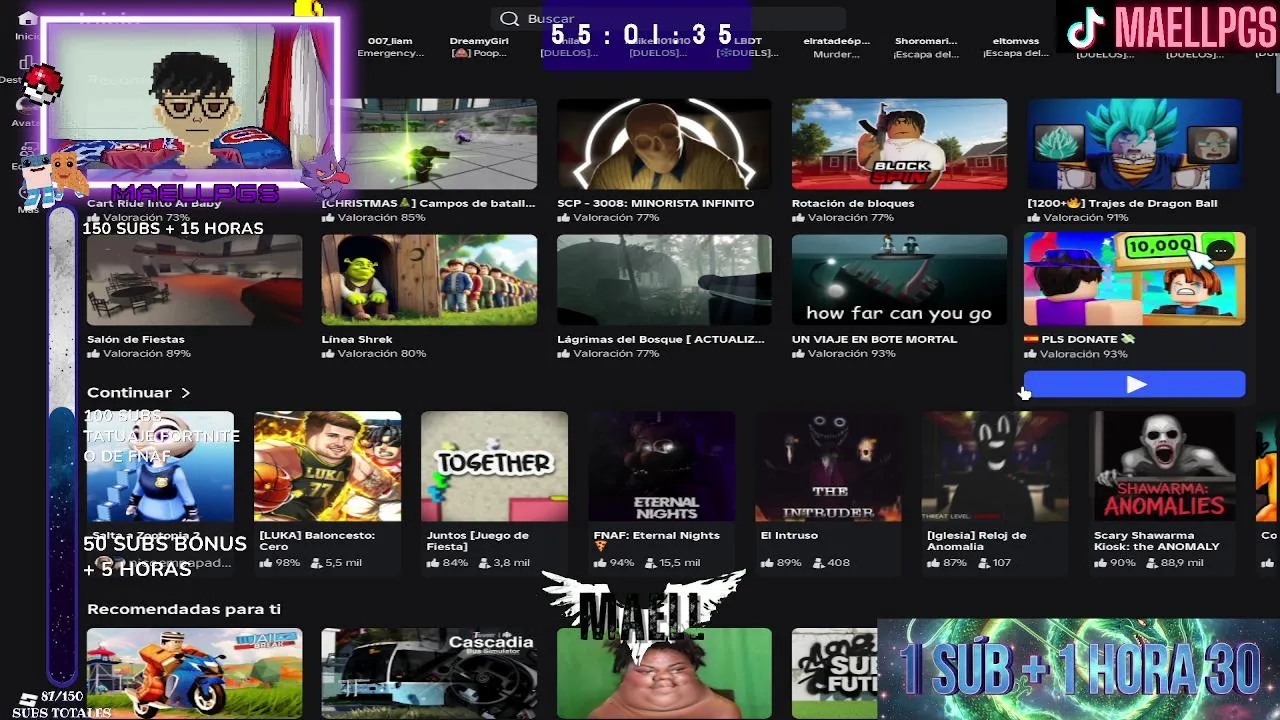Open the Recomendadas para ti heading
Viewport: 1280px width, 720px height.
pyautogui.click(x=184, y=609)
